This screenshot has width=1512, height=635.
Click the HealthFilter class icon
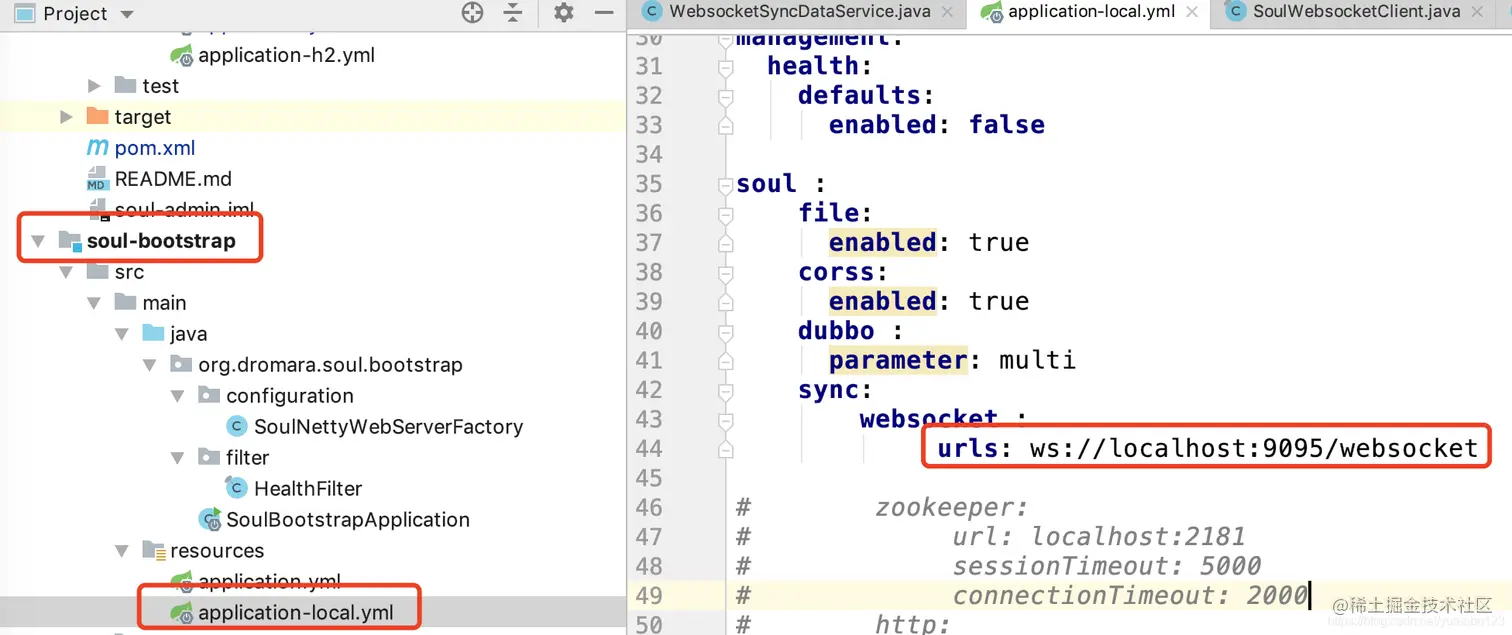click(237, 489)
